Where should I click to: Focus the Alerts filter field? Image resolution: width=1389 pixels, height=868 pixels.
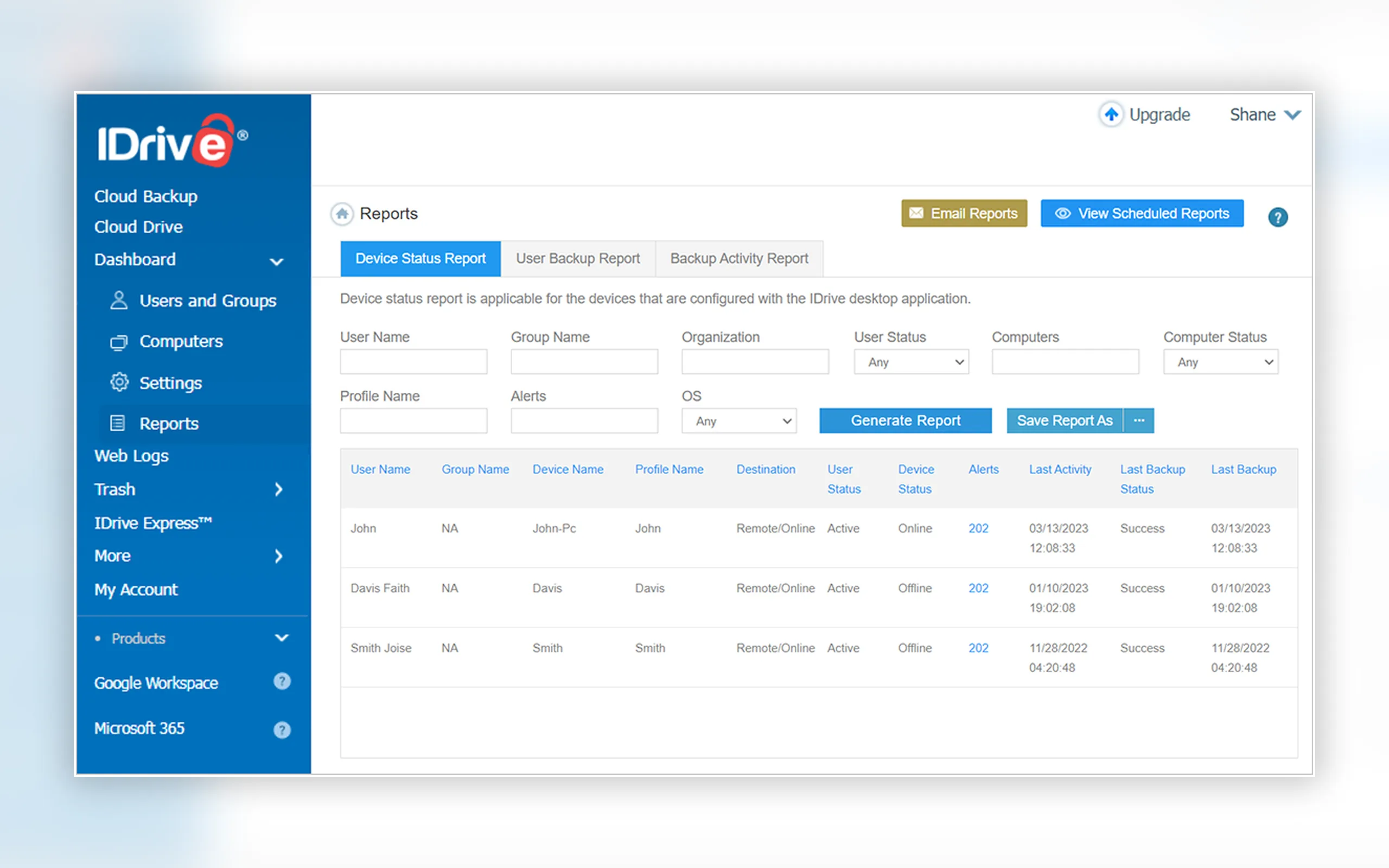coord(584,422)
